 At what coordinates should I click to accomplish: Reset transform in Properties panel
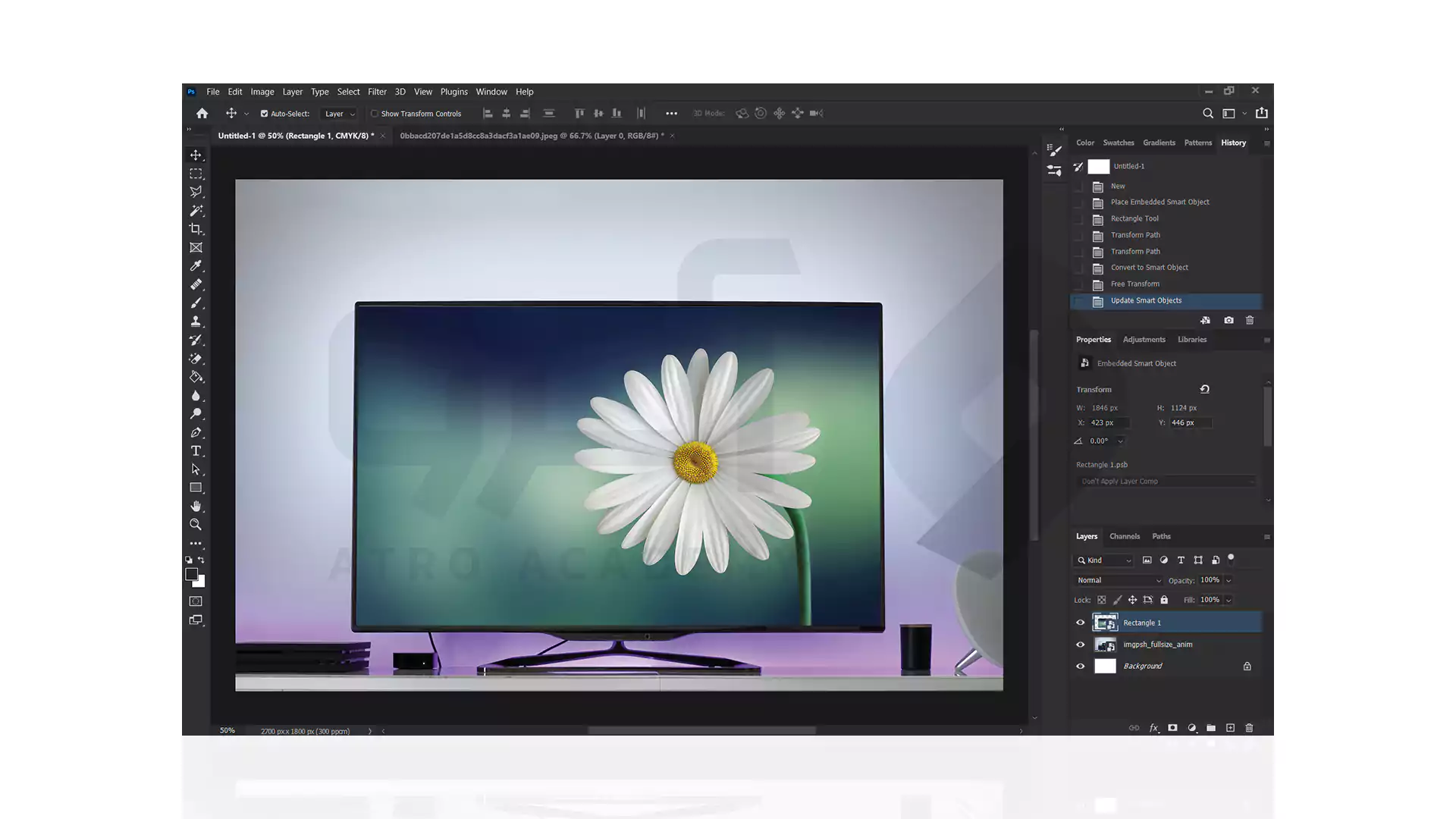1204,389
